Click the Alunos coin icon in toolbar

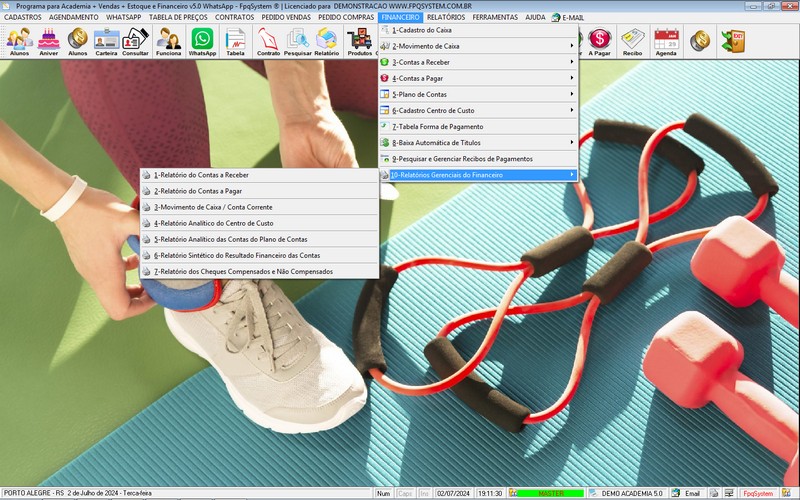78,41
